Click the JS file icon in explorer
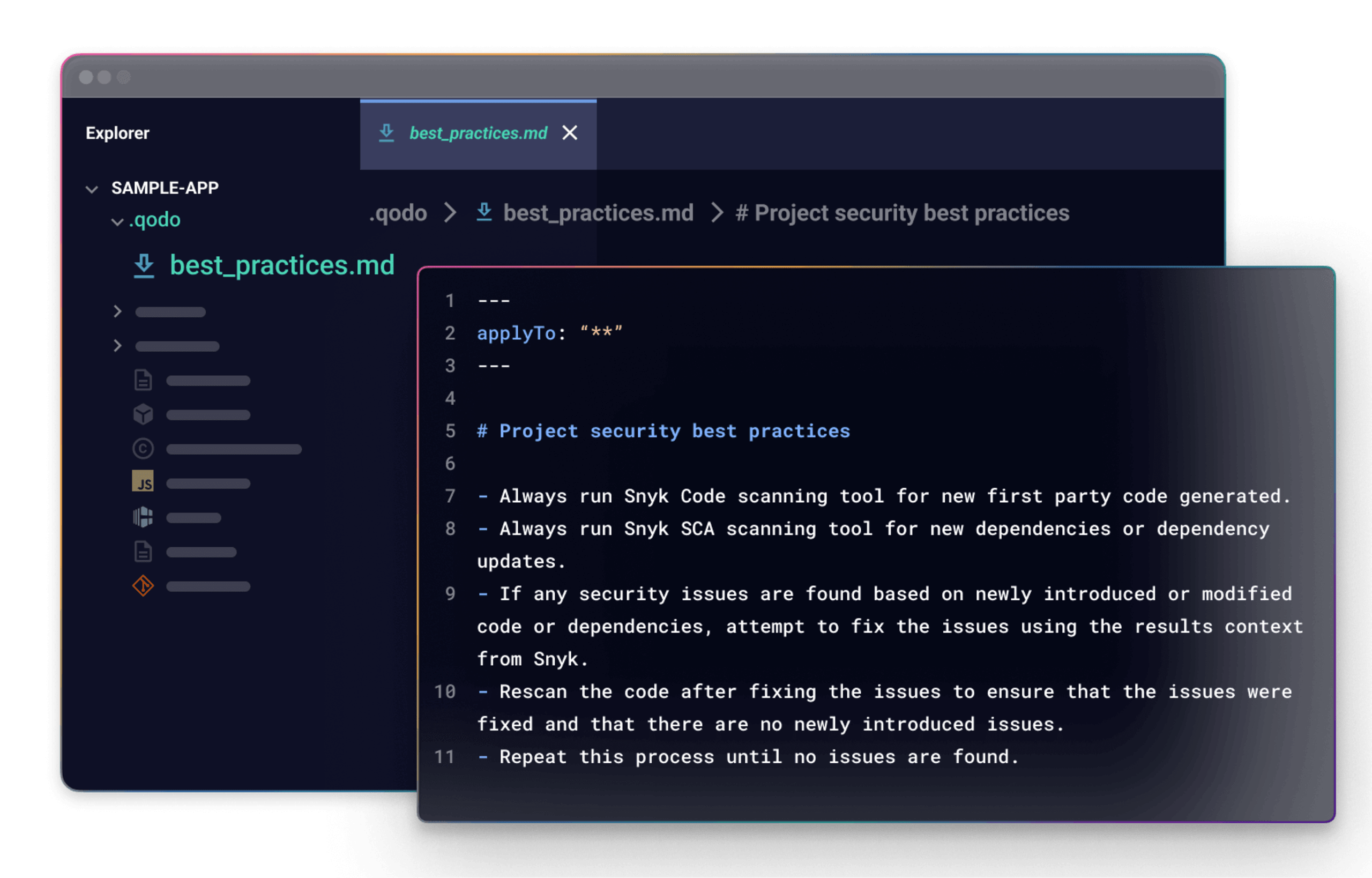The image size is (1372, 878). coord(143,481)
